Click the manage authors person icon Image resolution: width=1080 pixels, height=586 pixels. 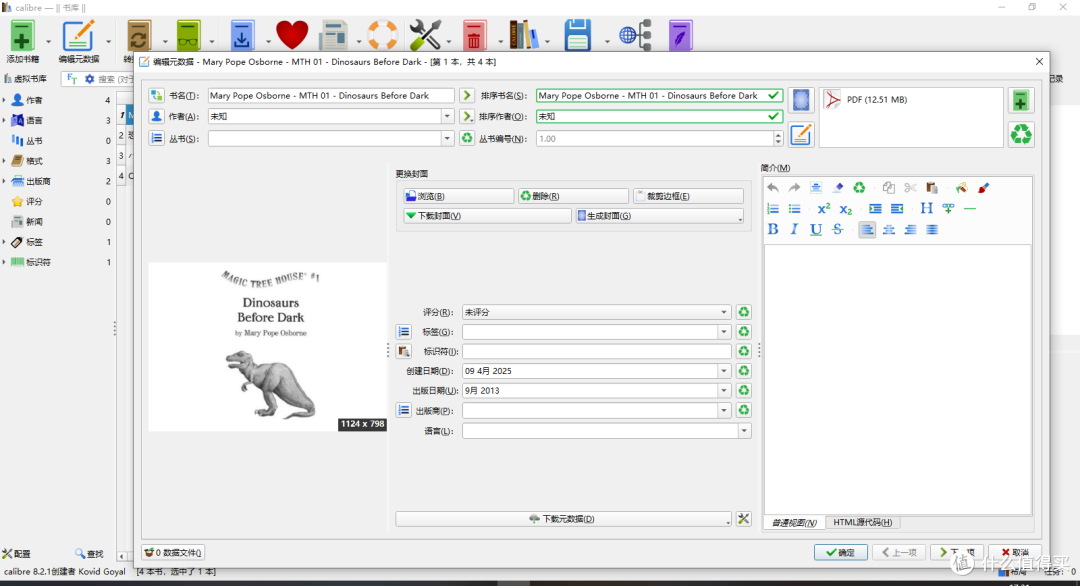[157, 116]
